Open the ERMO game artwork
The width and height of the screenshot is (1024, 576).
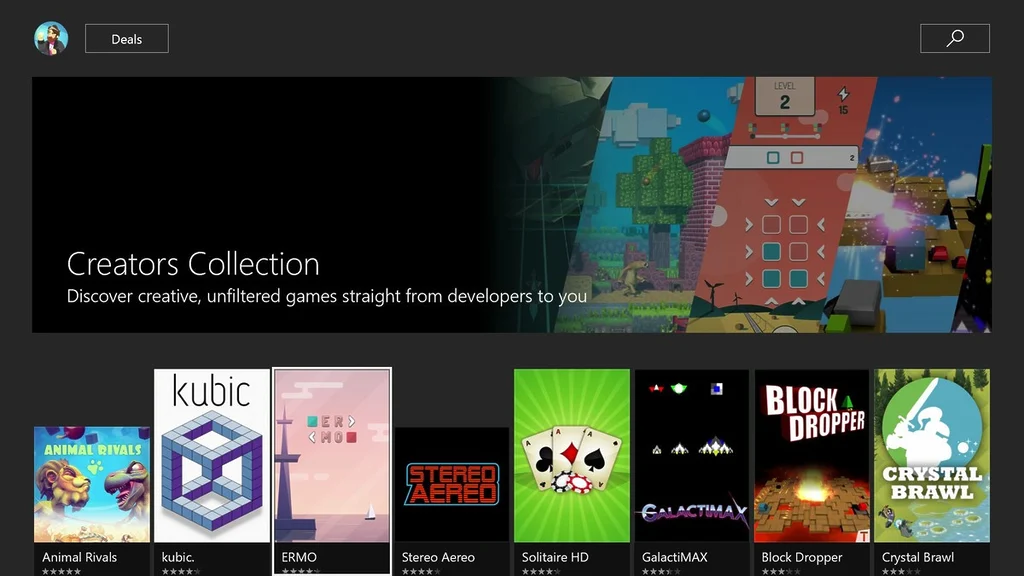point(332,455)
